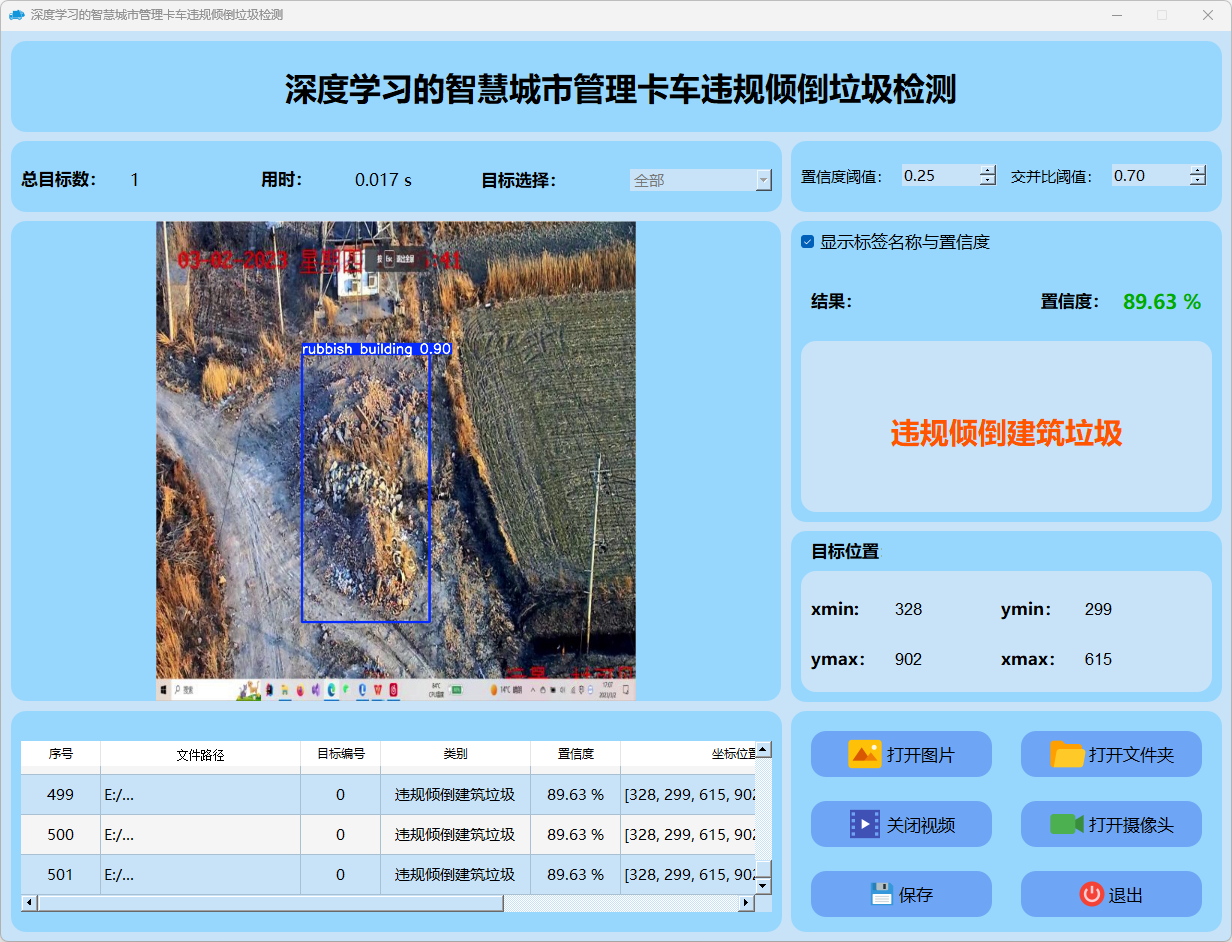1232x942 pixels.
Task: Decrease the confidence threshold with down arrow
Action: [x=988, y=181]
